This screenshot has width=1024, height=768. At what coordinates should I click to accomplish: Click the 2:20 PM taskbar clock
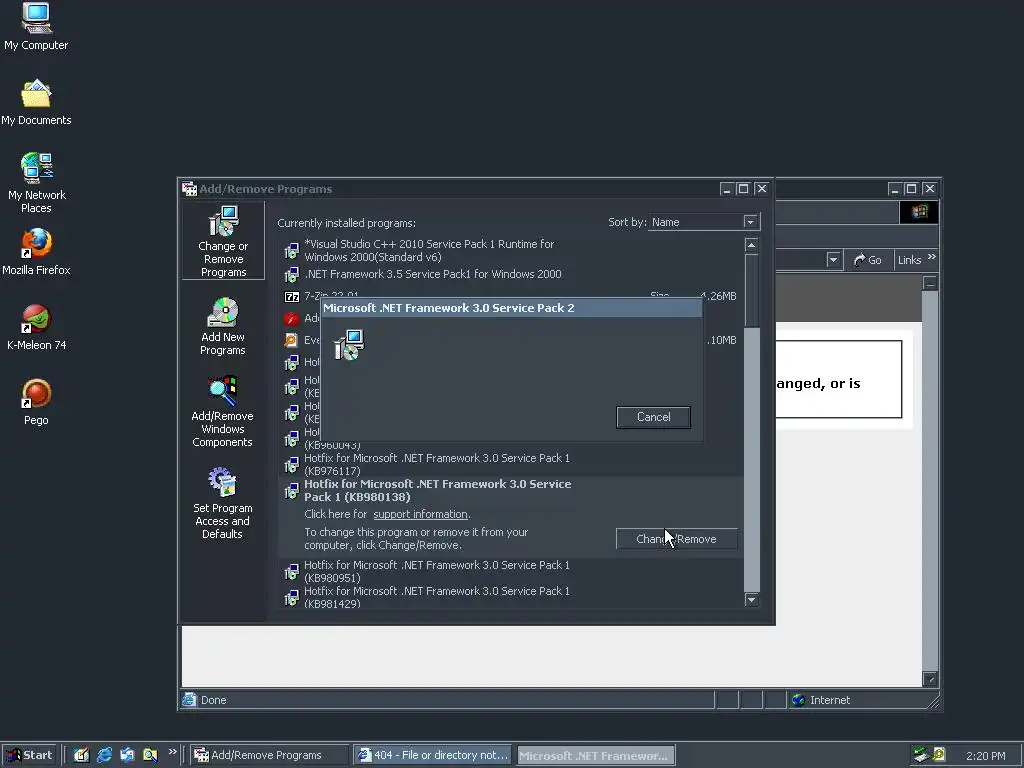pyautogui.click(x=985, y=756)
